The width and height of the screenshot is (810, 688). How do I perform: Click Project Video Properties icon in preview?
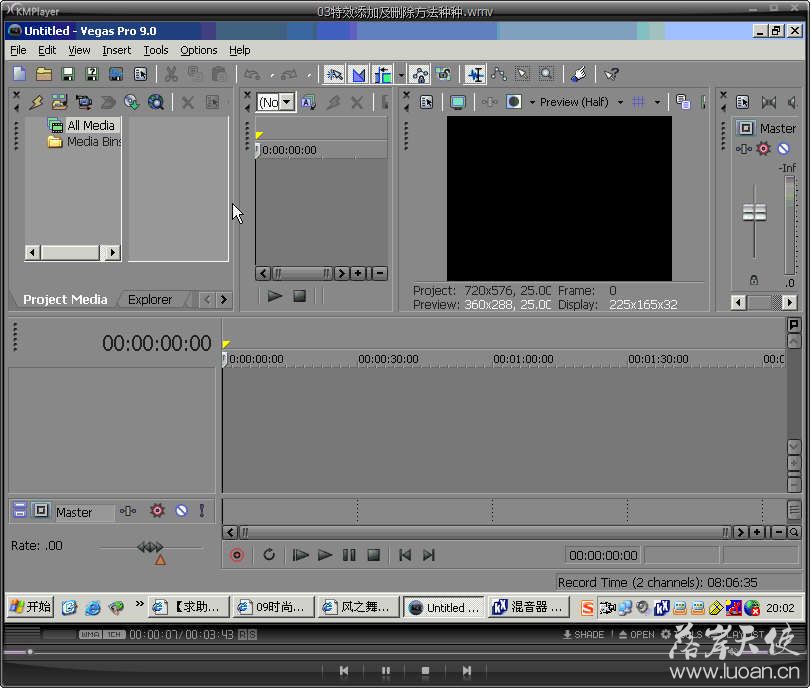pyautogui.click(x=426, y=102)
